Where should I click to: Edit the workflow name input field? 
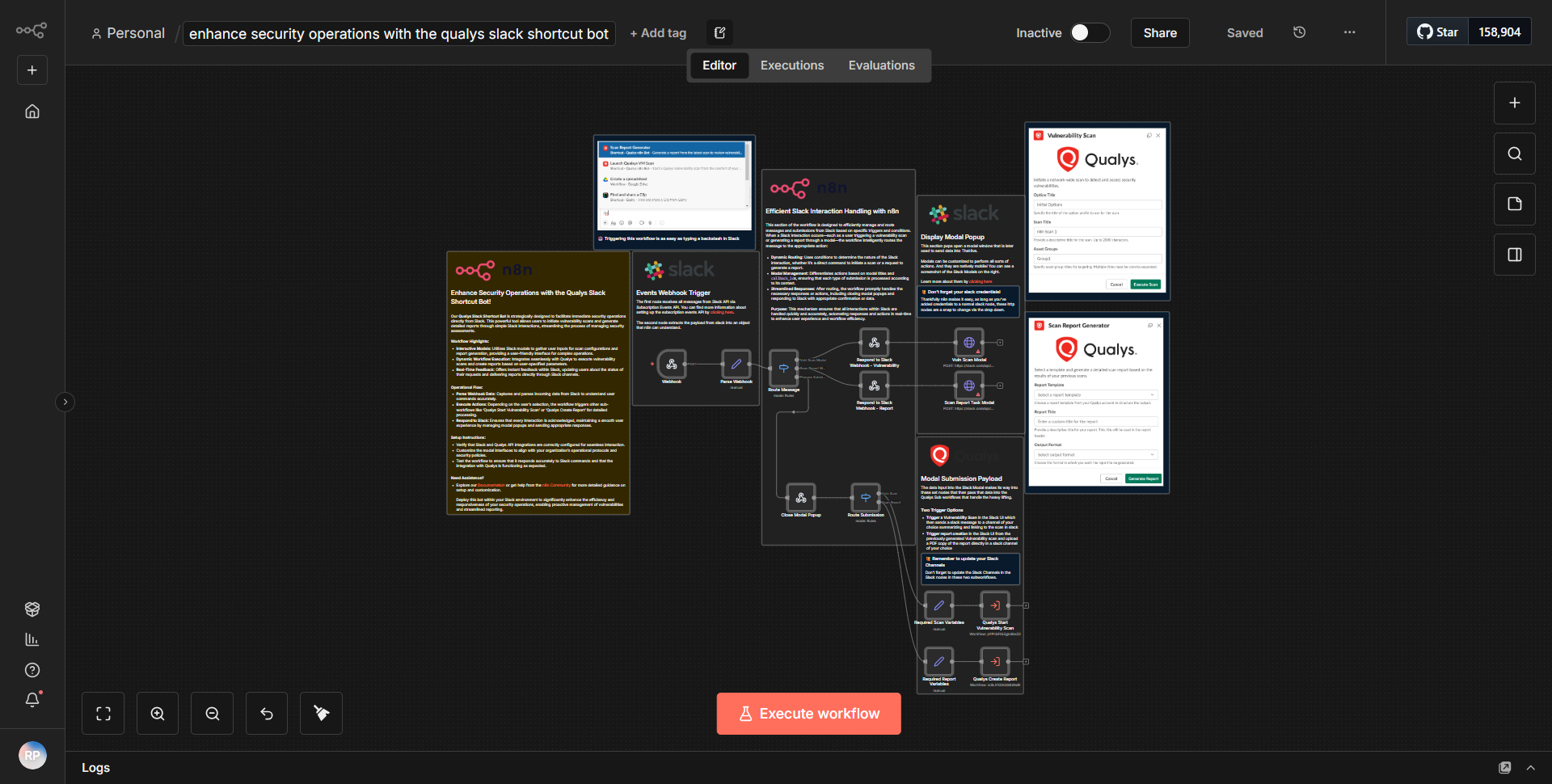coord(399,33)
